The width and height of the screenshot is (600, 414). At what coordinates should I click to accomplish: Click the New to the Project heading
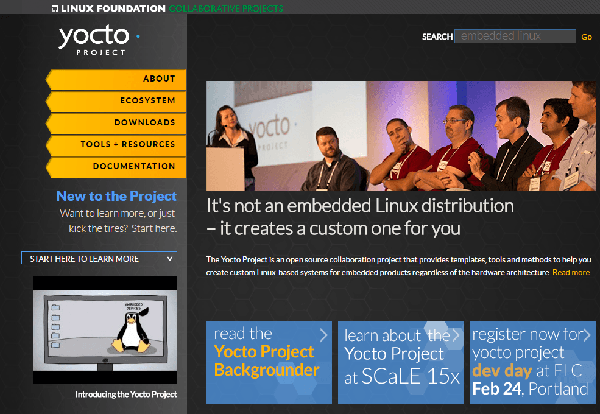(117, 196)
